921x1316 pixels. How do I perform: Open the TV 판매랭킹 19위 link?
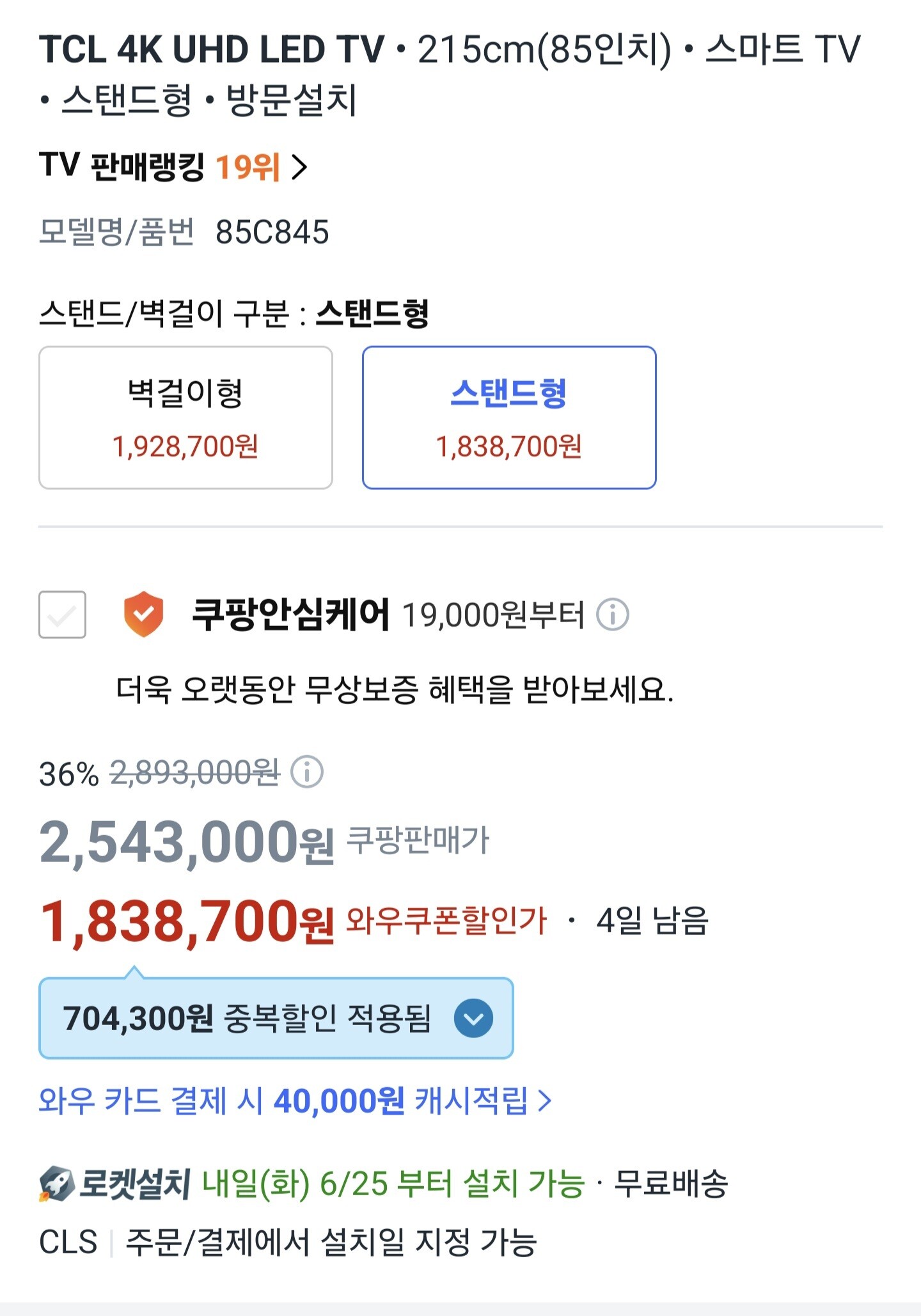(160, 167)
